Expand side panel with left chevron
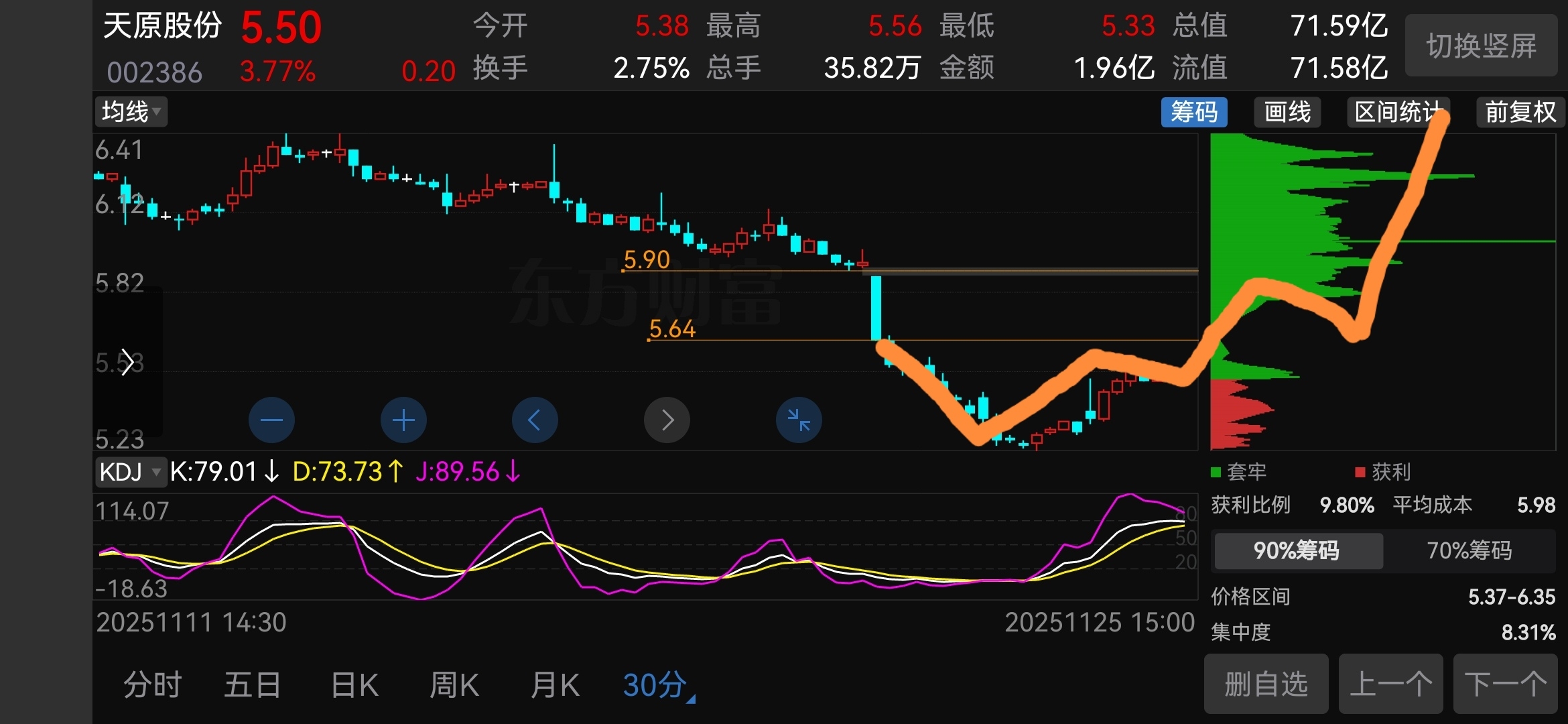The width and height of the screenshot is (1568, 724). click(x=127, y=363)
